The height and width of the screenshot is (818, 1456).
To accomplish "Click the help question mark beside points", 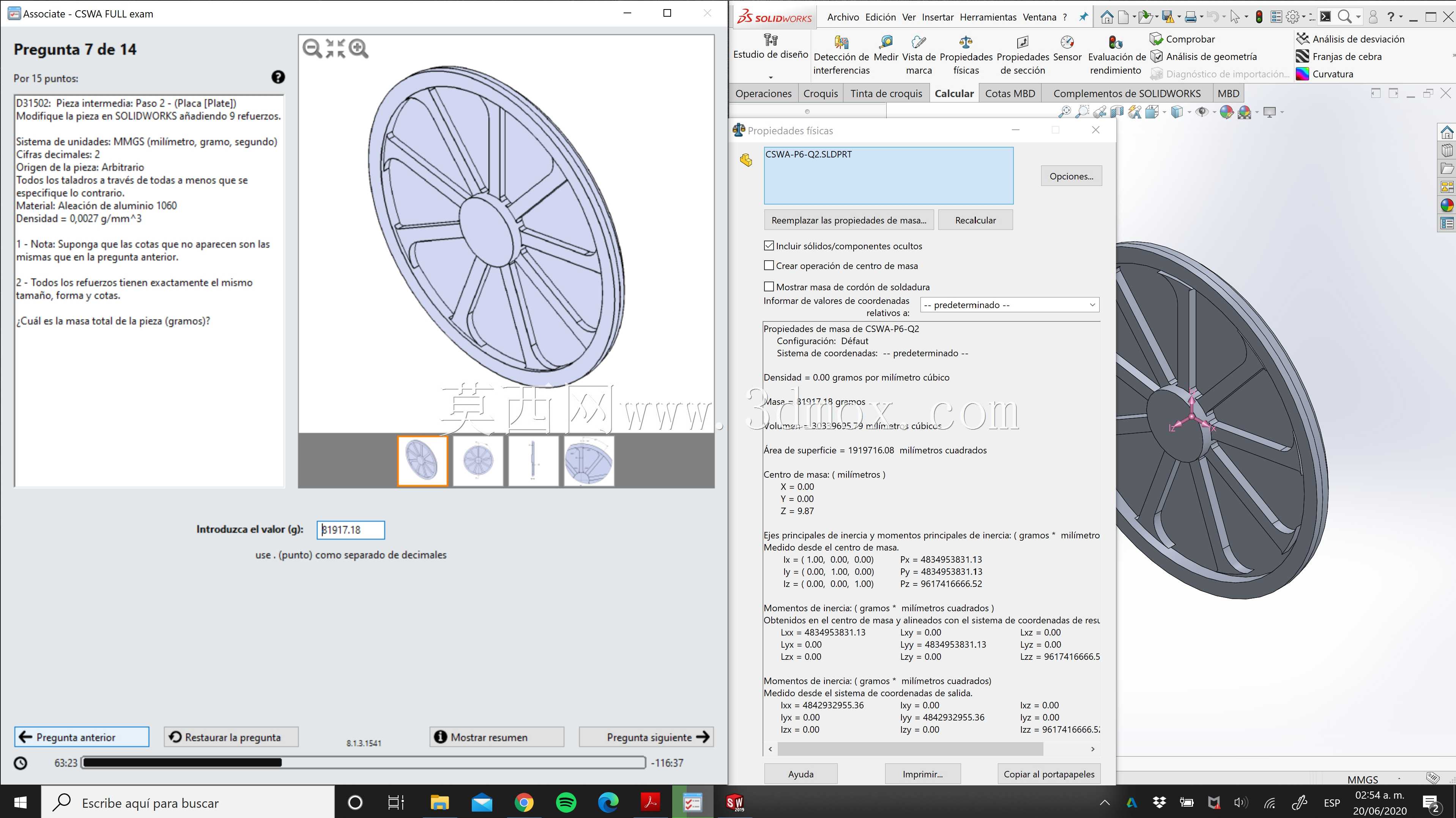I will [278, 77].
